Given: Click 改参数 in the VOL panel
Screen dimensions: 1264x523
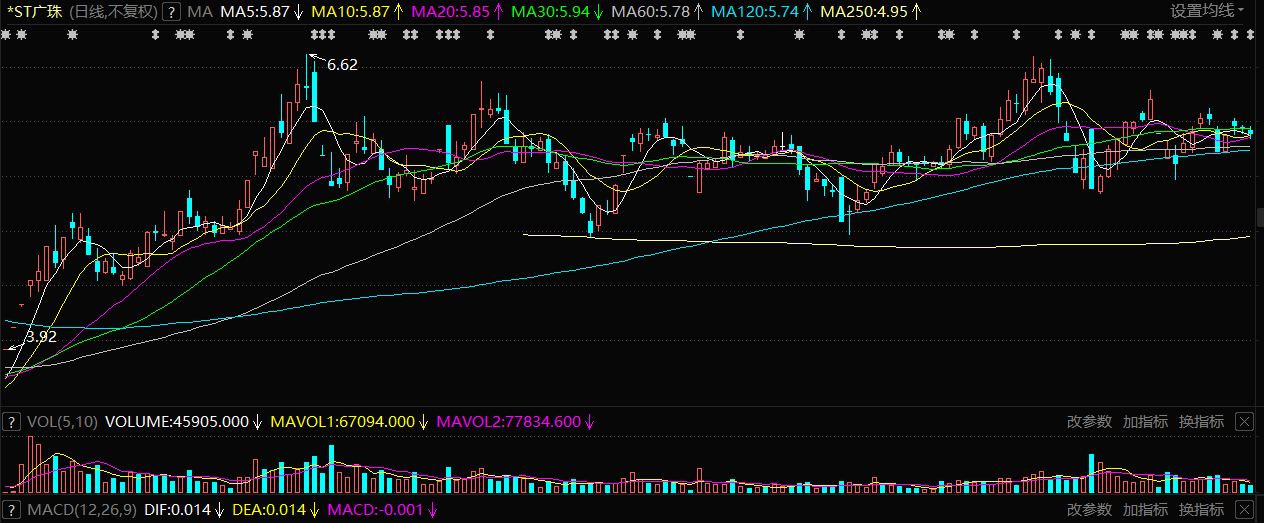Looking at the screenshot, I should tap(1089, 421).
